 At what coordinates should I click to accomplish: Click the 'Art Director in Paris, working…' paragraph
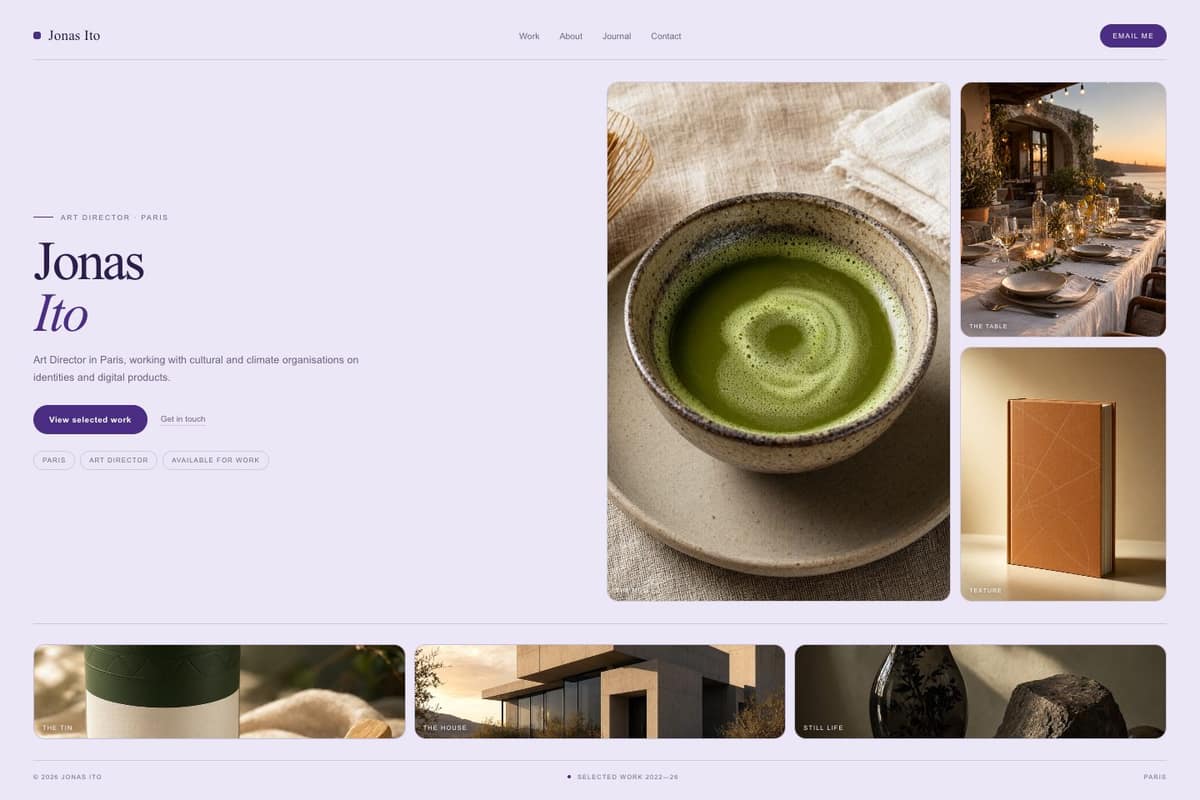coord(196,368)
